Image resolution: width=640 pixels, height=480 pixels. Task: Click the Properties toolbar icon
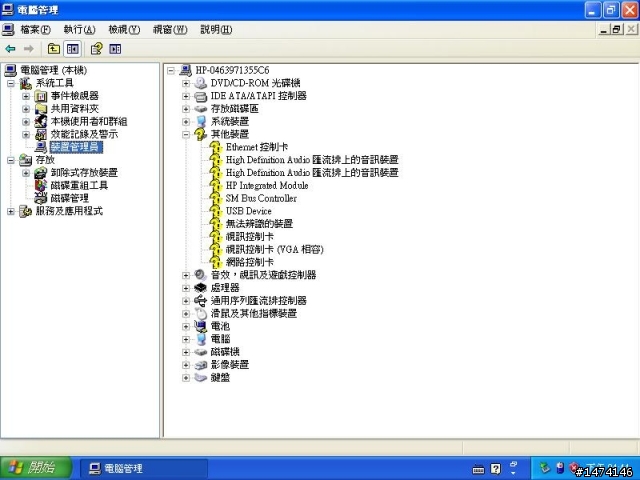pos(96,49)
